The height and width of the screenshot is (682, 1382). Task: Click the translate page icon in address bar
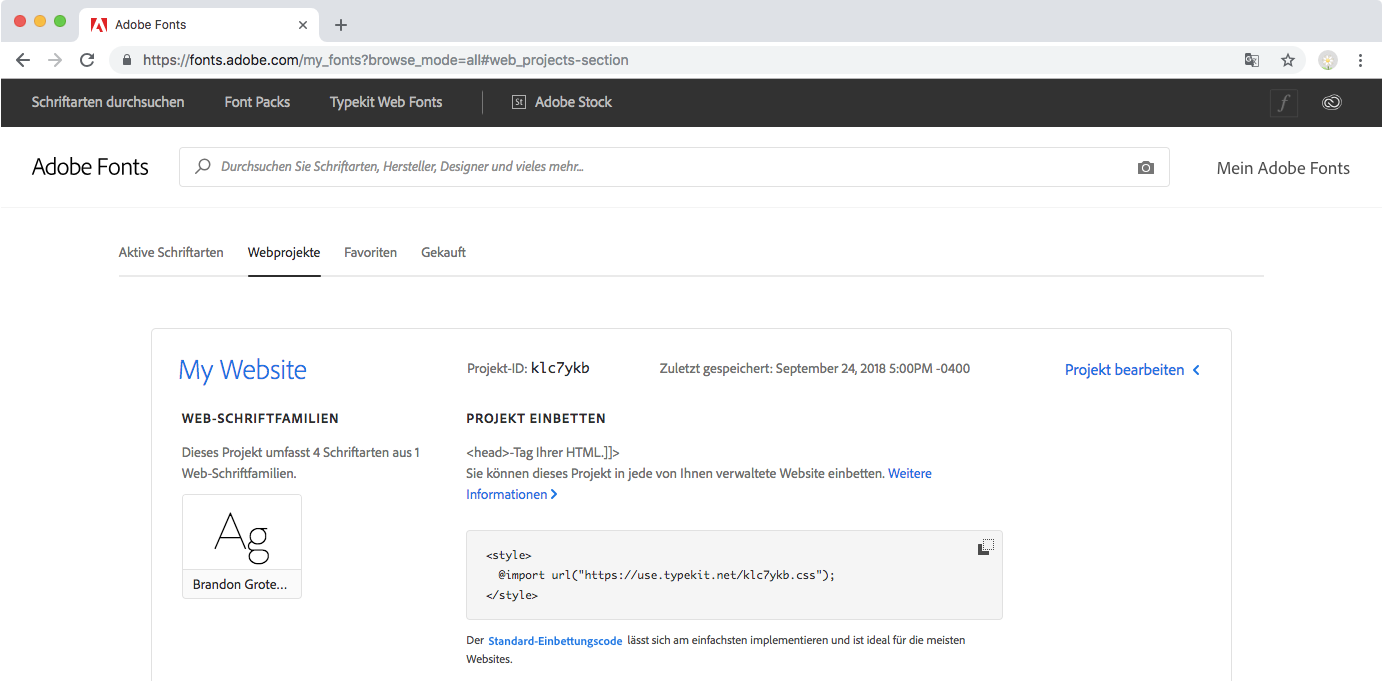point(1252,60)
